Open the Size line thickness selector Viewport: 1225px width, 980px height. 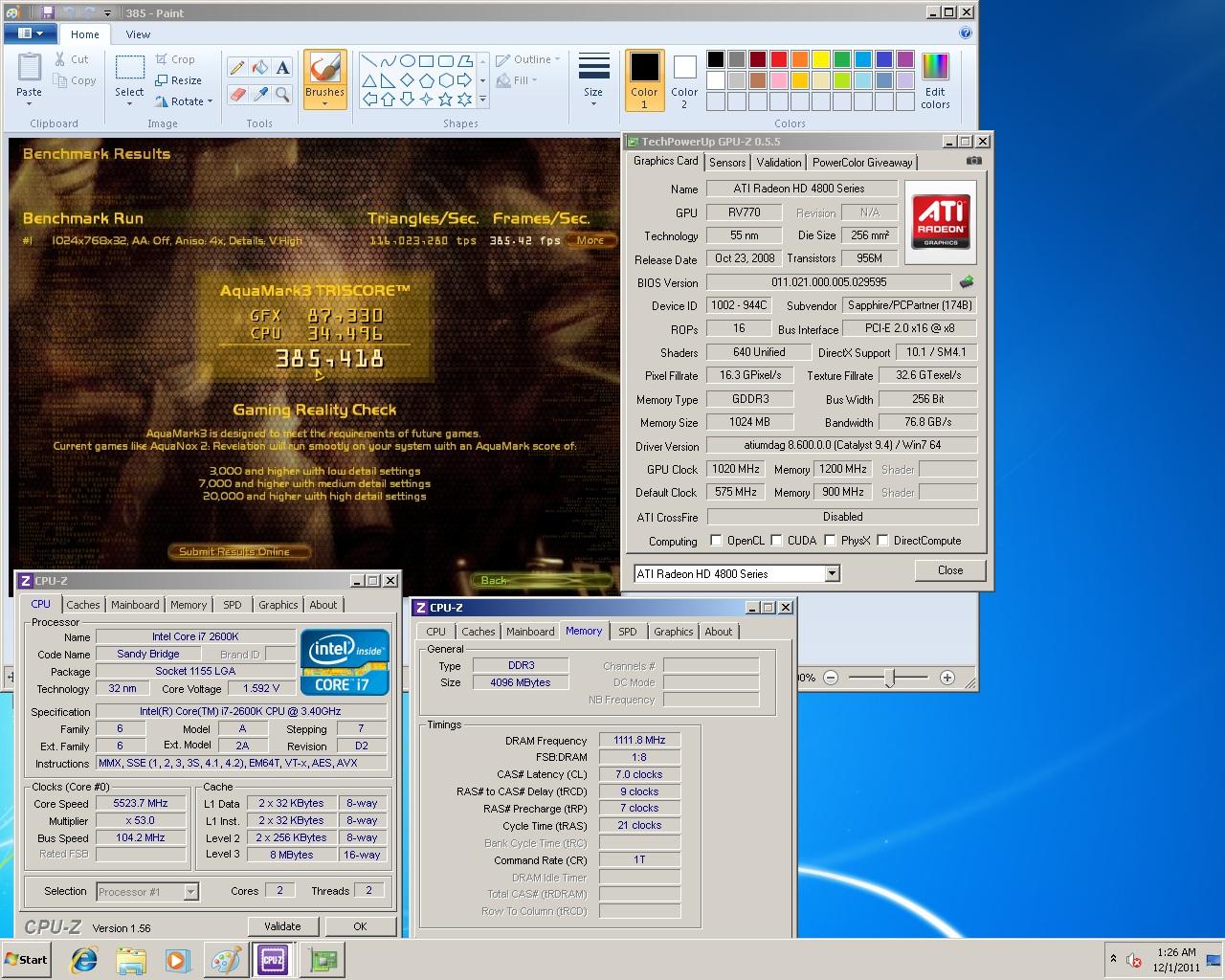point(593,80)
